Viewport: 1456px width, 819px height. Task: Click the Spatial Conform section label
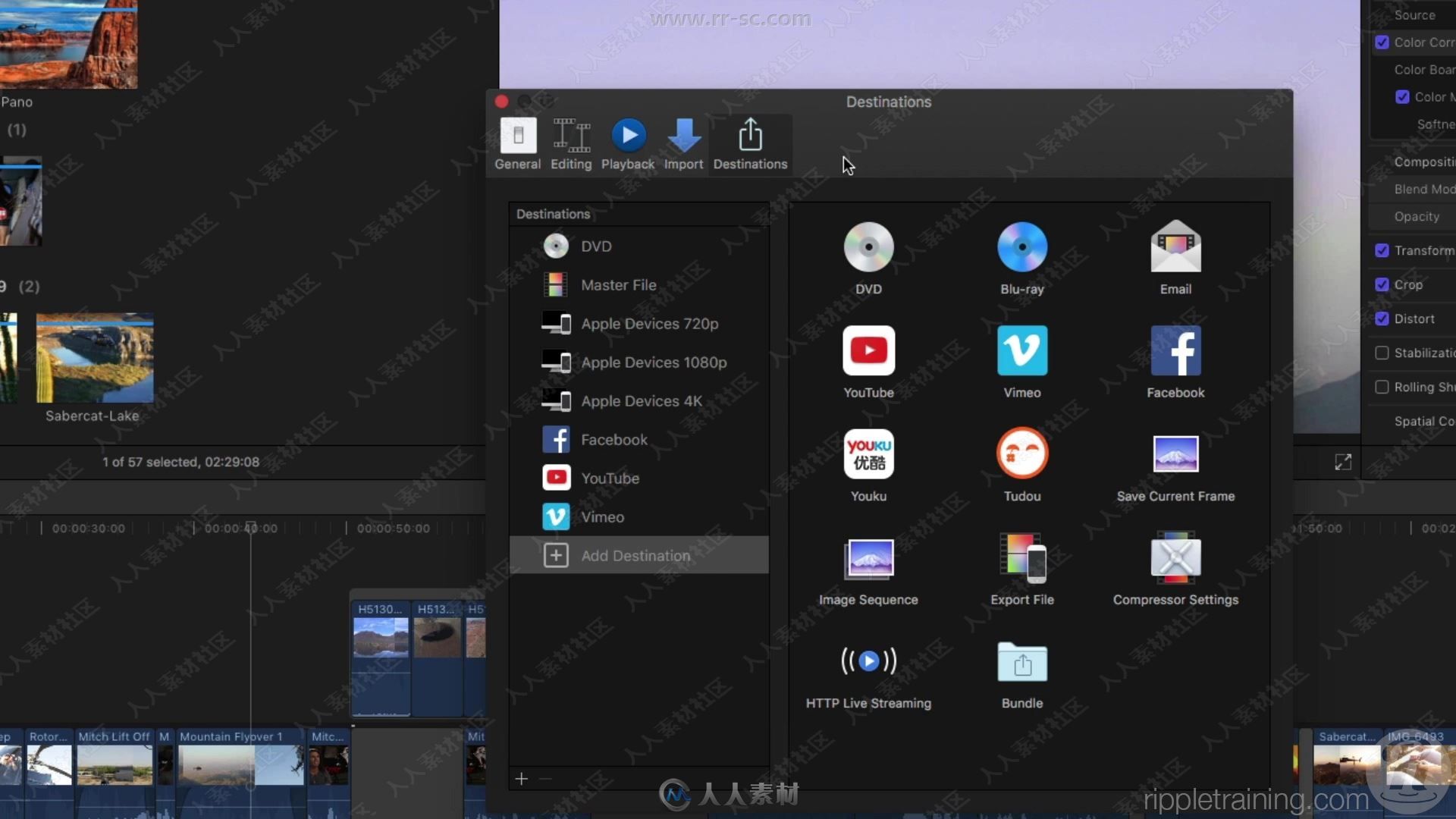click(x=1424, y=422)
